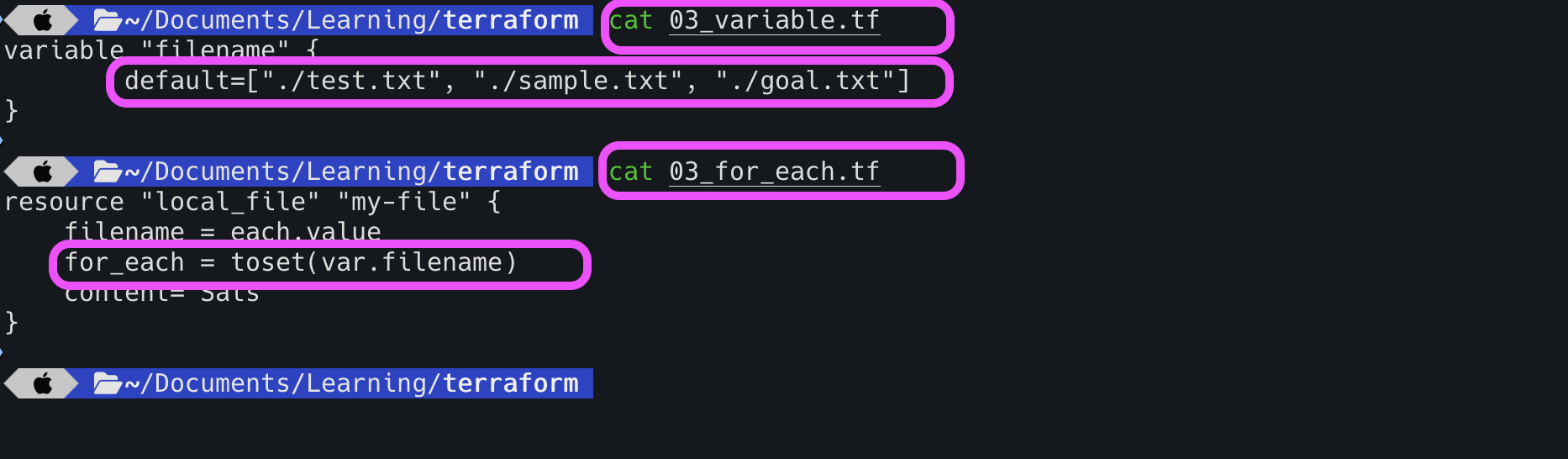
Task: Click the 03_for_each.tf filename
Action: pos(774,171)
